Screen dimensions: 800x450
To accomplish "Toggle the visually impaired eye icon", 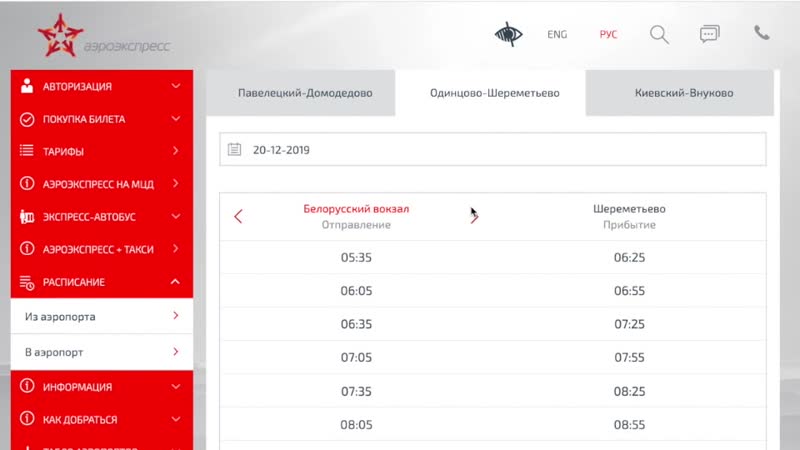I will tap(509, 34).
